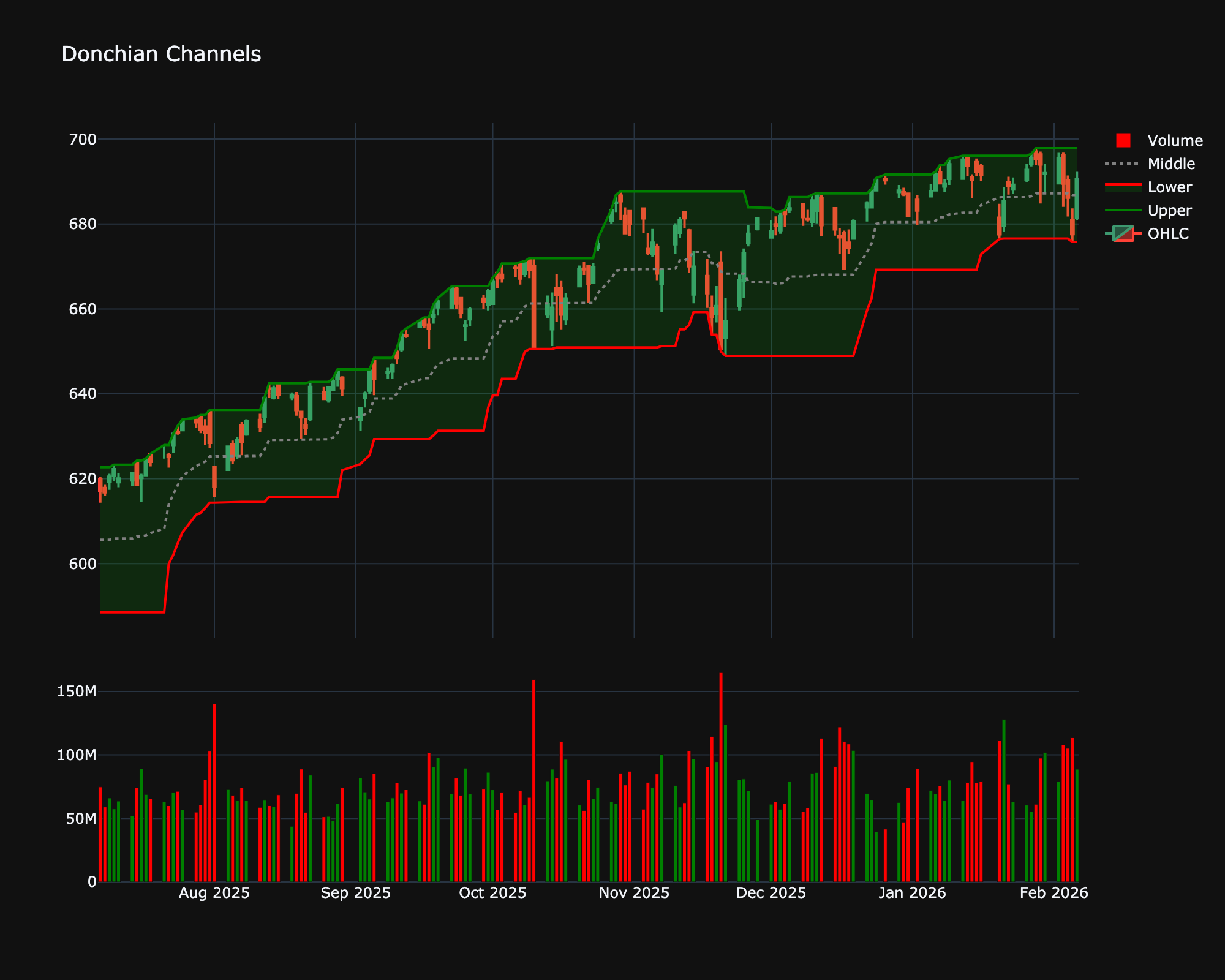Click the OHLC candlestick legend icon
This screenshot has width=1225, height=980.
(x=1123, y=233)
